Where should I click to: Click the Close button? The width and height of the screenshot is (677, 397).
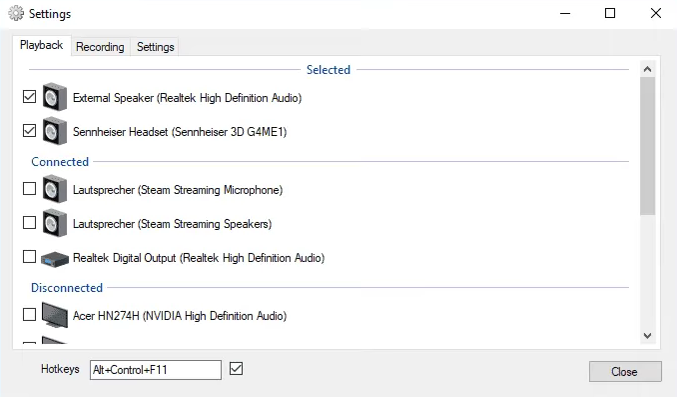tap(625, 372)
